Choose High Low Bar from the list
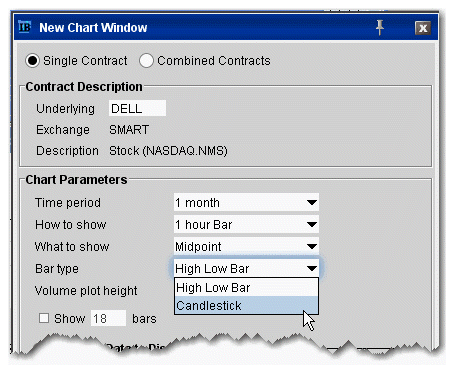Image resolution: width=454 pixels, height=373 pixels. coord(246,287)
